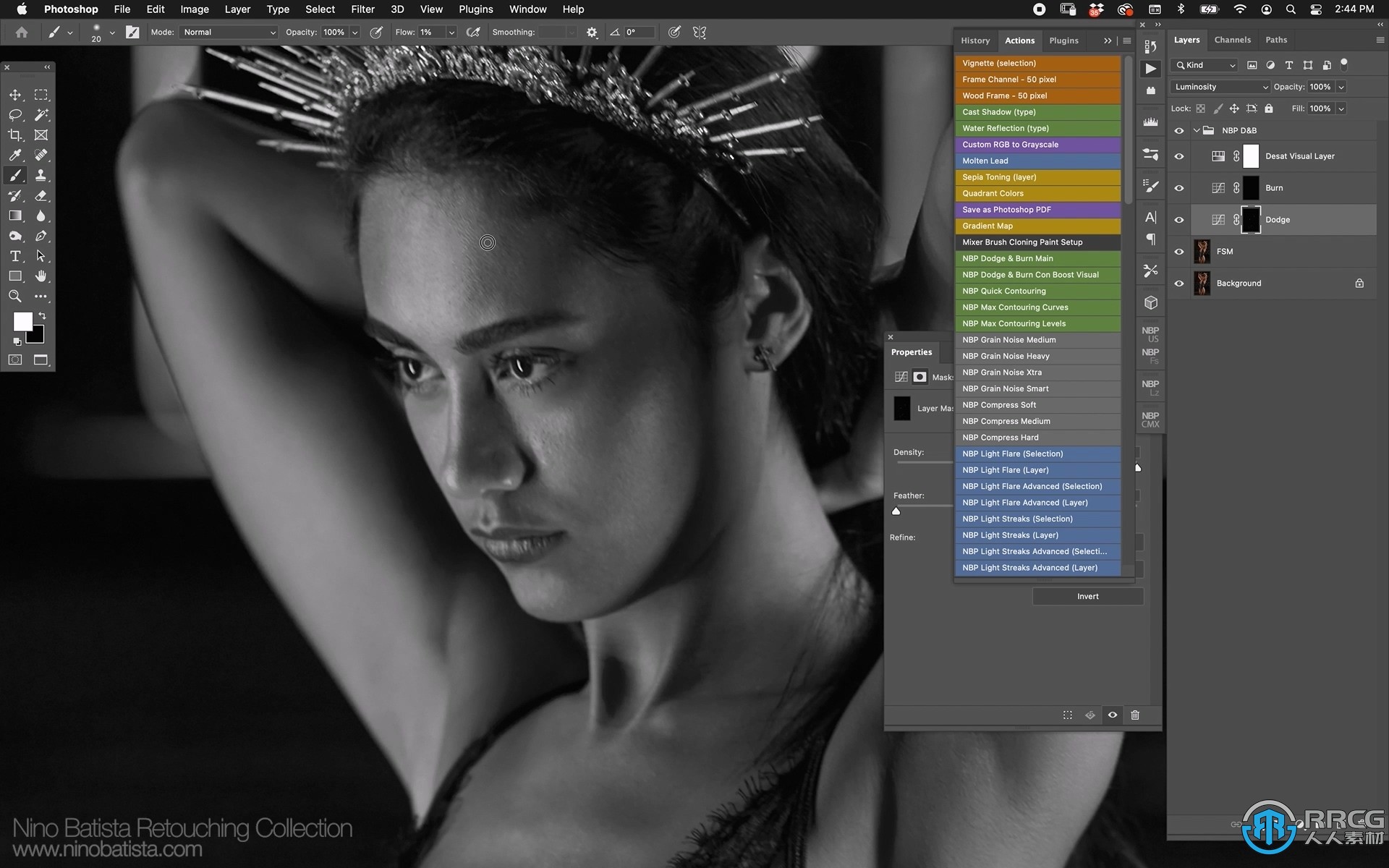The height and width of the screenshot is (868, 1389).
Task: Open the layer Kind filter dropdown
Action: click(1205, 65)
